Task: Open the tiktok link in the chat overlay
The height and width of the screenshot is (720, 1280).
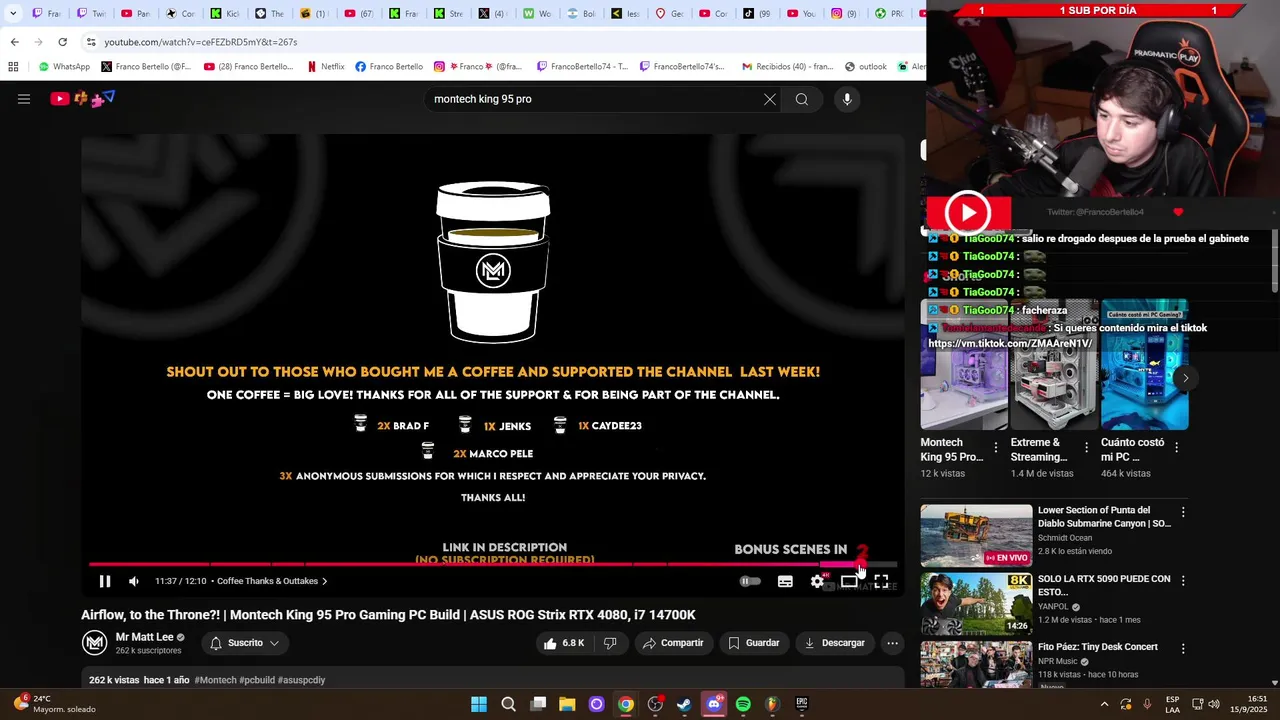Action: pos(1010,344)
